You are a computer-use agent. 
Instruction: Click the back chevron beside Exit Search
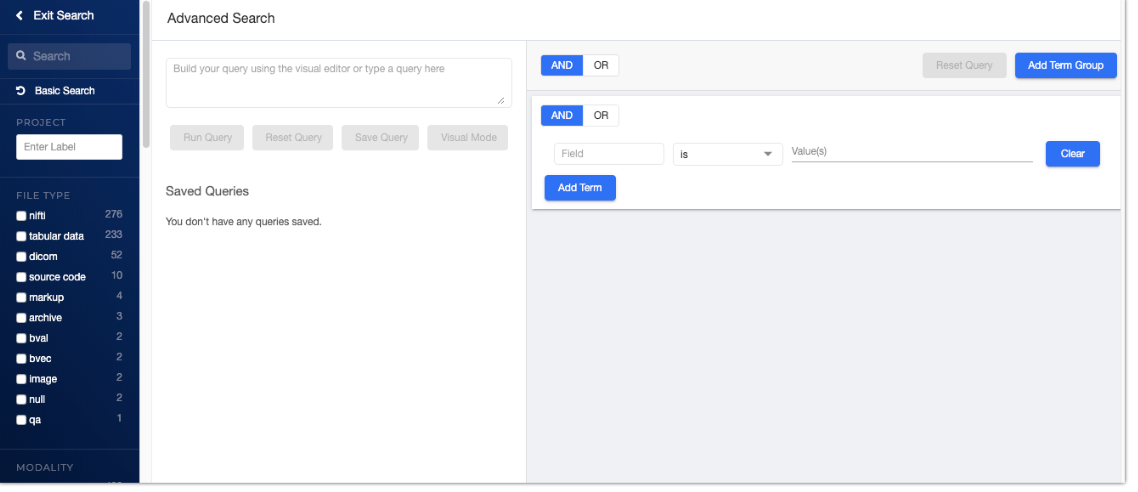20,15
